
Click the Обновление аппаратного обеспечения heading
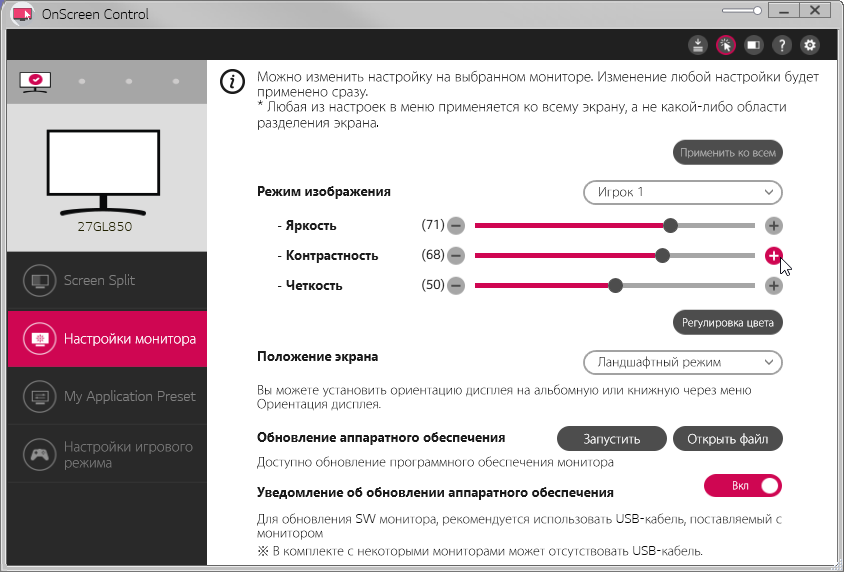tap(381, 438)
